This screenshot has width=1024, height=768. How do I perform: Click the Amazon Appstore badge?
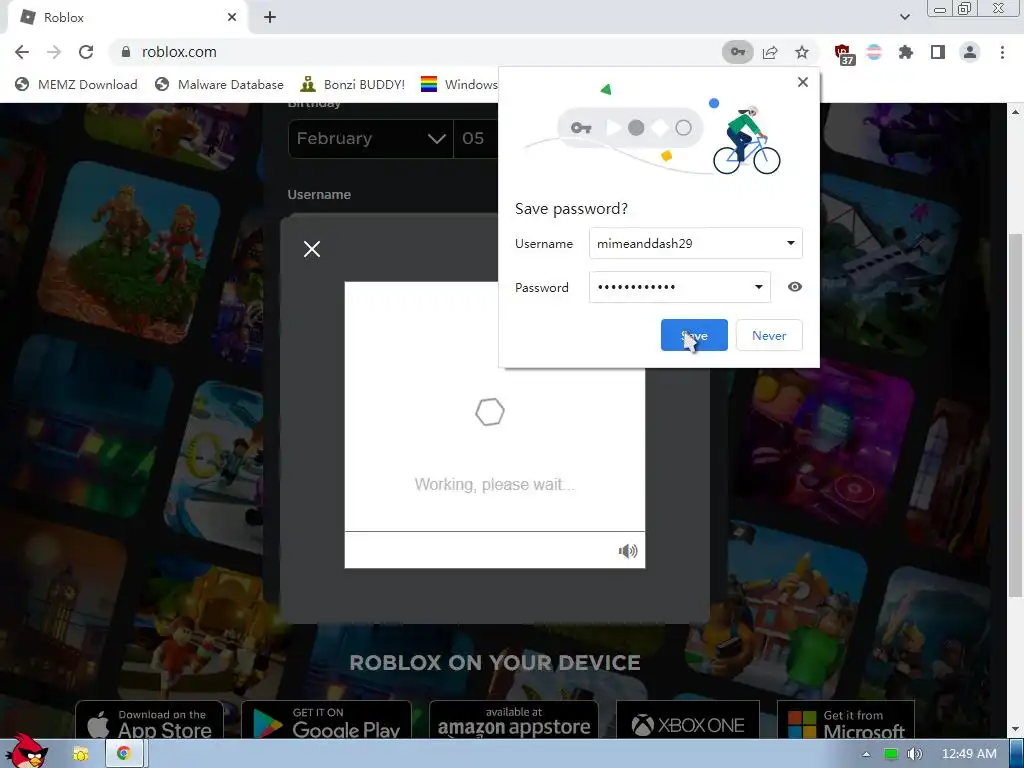pos(514,721)
